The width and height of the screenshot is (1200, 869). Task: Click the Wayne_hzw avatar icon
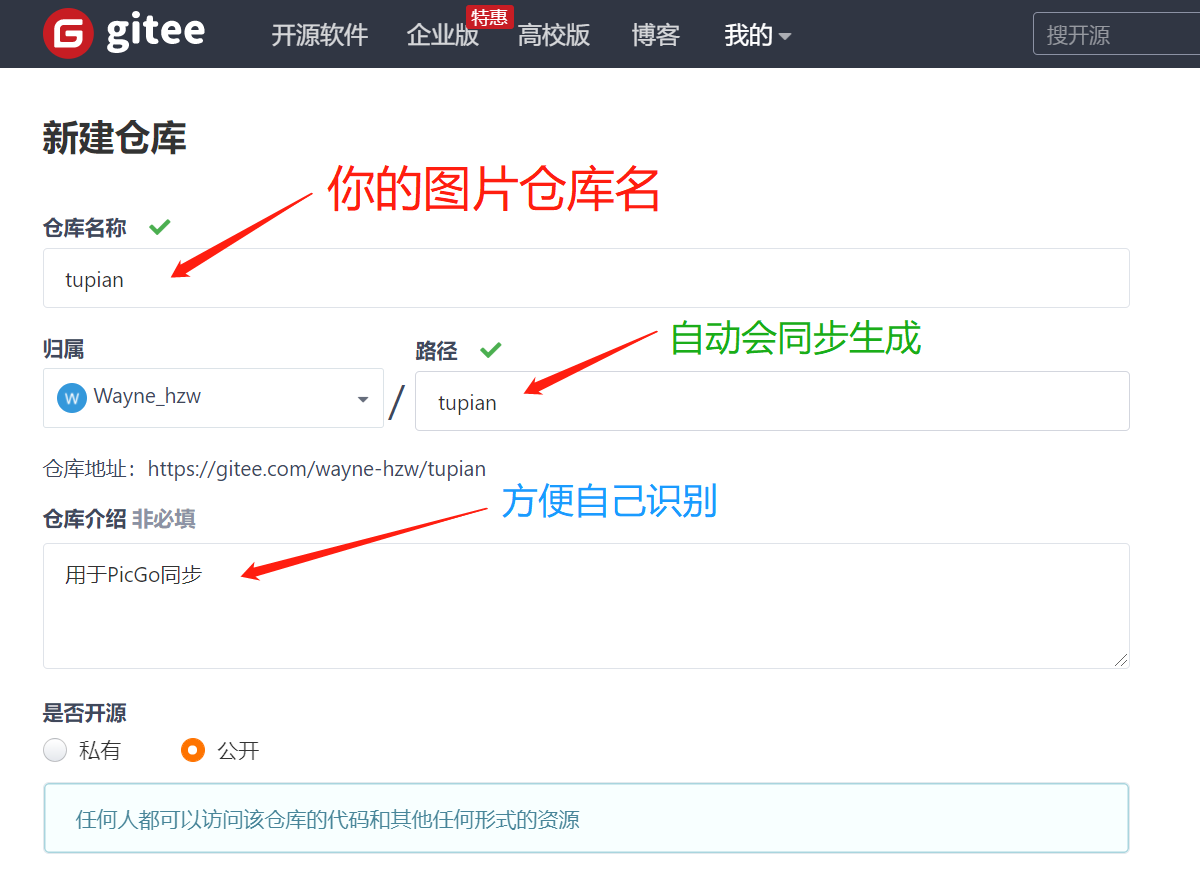pyautogui.click(x=70, y=397)
